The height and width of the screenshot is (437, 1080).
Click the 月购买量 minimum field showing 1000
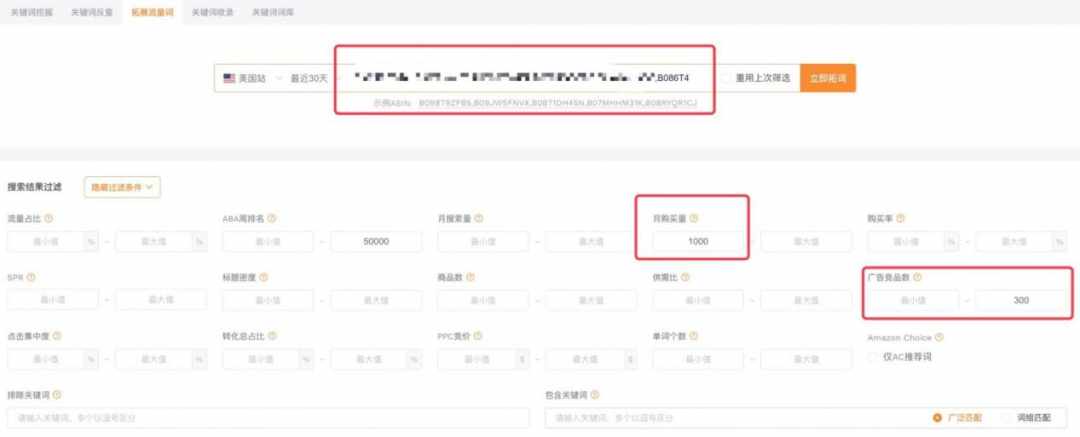pos(698,241)
